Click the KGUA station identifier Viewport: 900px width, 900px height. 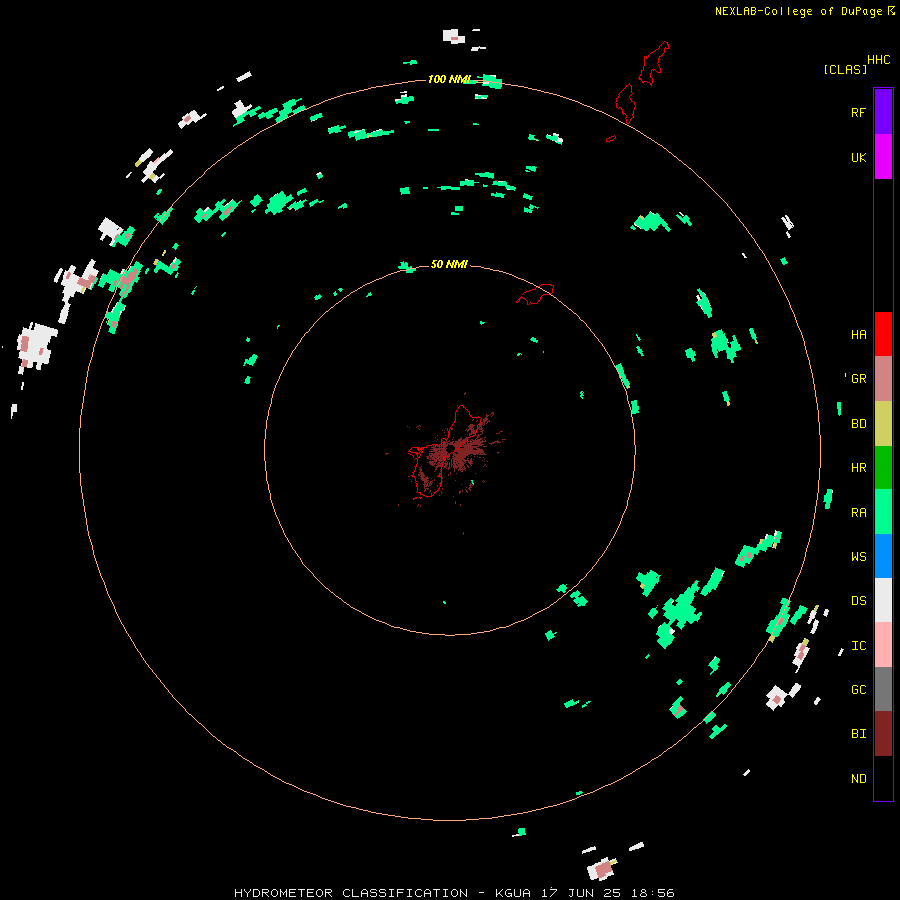tap(516, 893)
